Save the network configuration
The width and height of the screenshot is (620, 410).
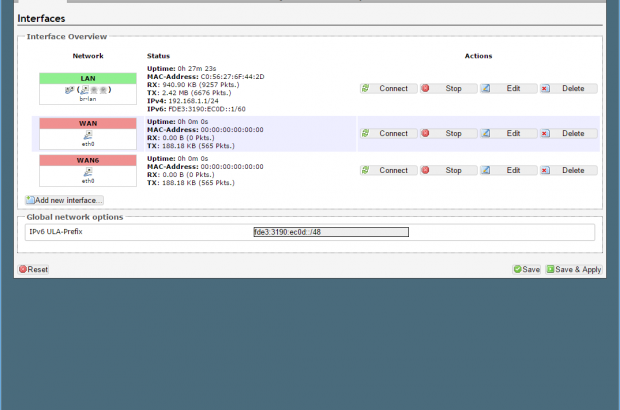526,269
